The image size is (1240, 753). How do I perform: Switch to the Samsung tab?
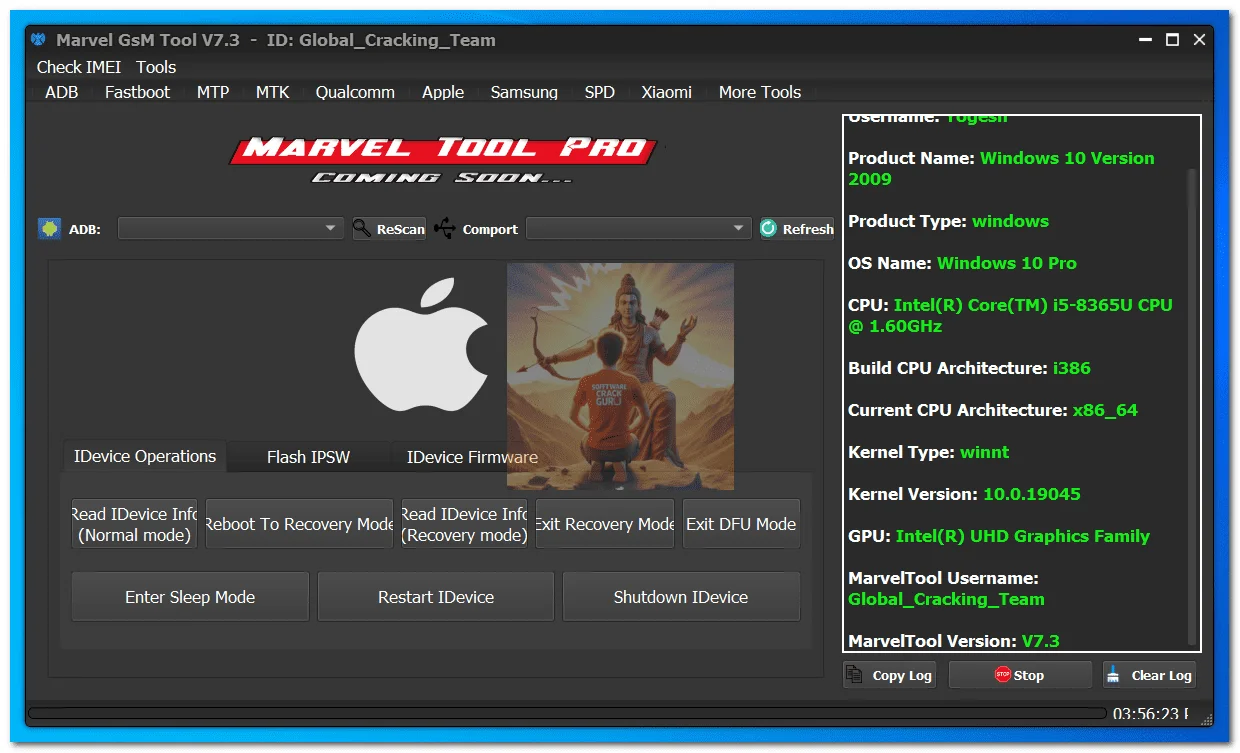click(x=524, y=92)
